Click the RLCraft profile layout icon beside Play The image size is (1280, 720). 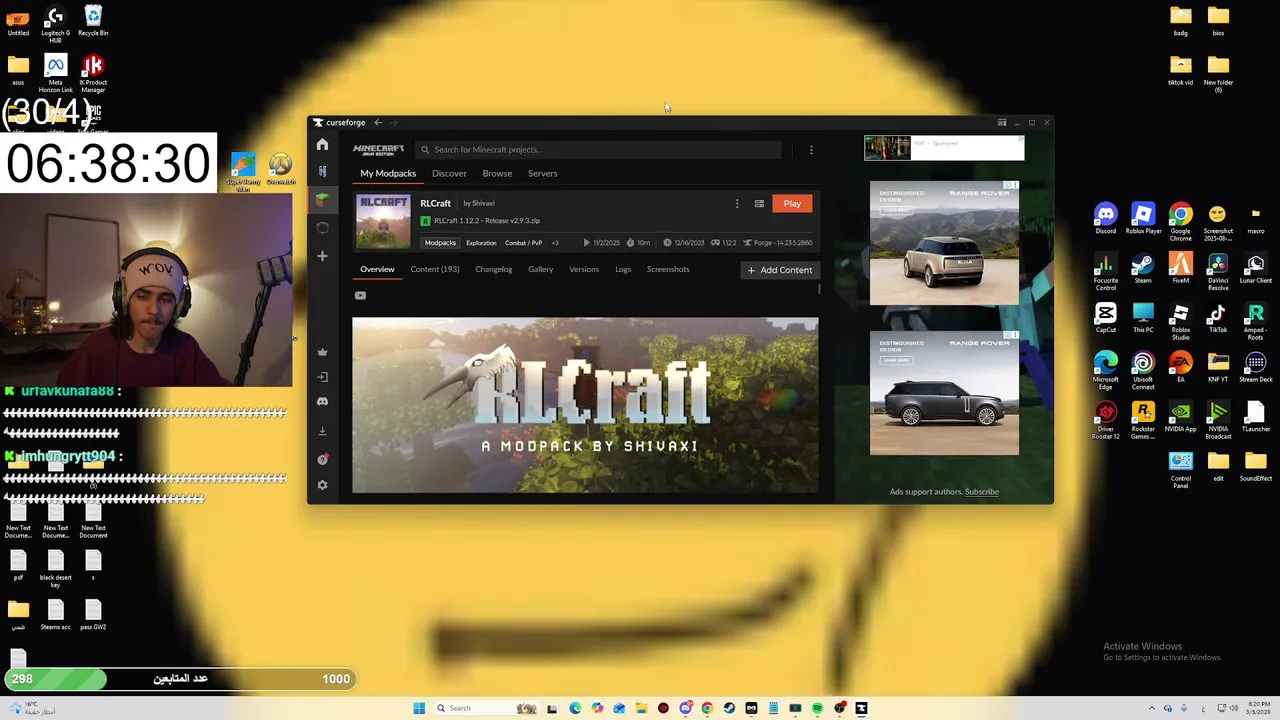pos(759,204)
